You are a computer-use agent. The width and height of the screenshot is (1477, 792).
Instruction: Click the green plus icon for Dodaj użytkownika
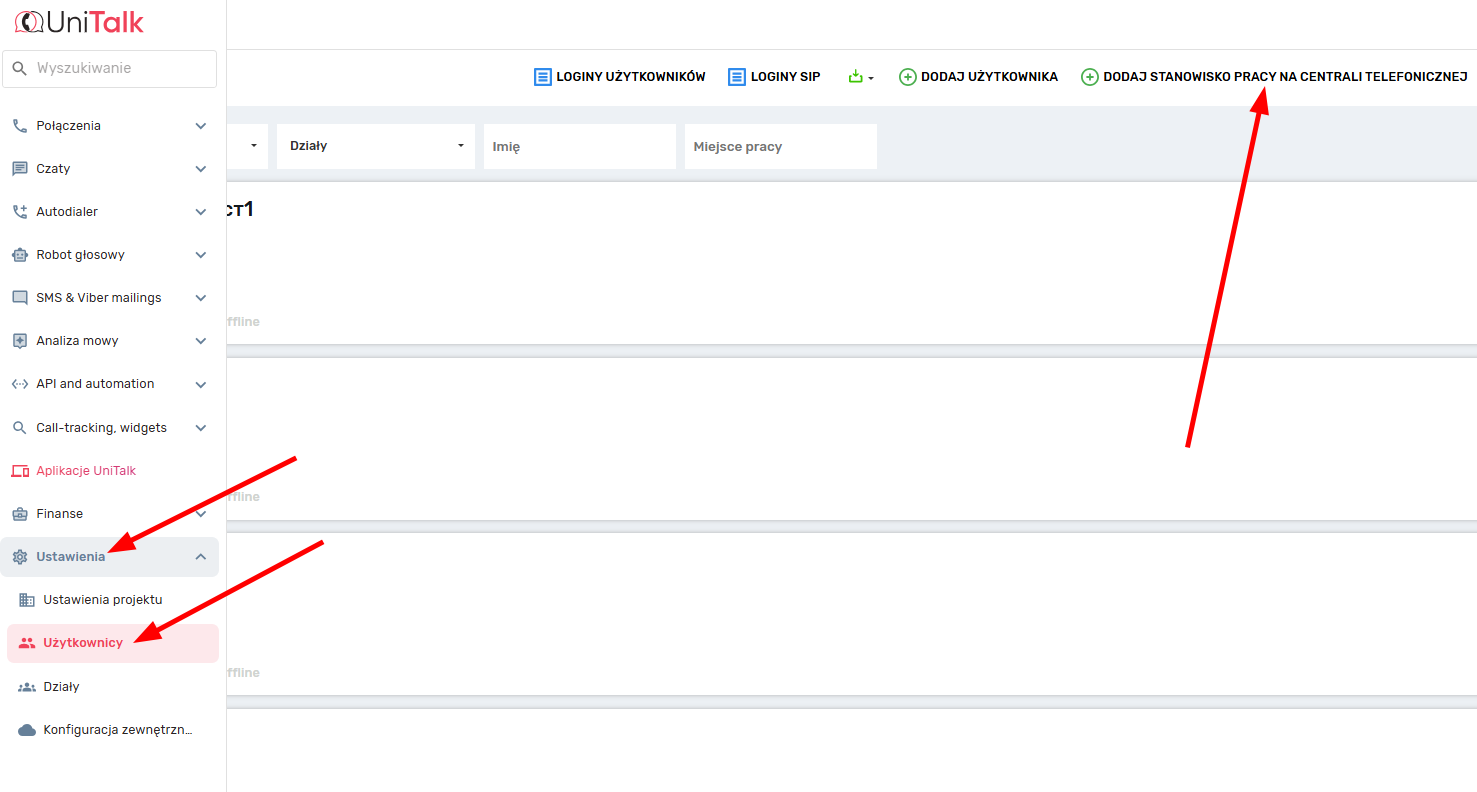908,77
